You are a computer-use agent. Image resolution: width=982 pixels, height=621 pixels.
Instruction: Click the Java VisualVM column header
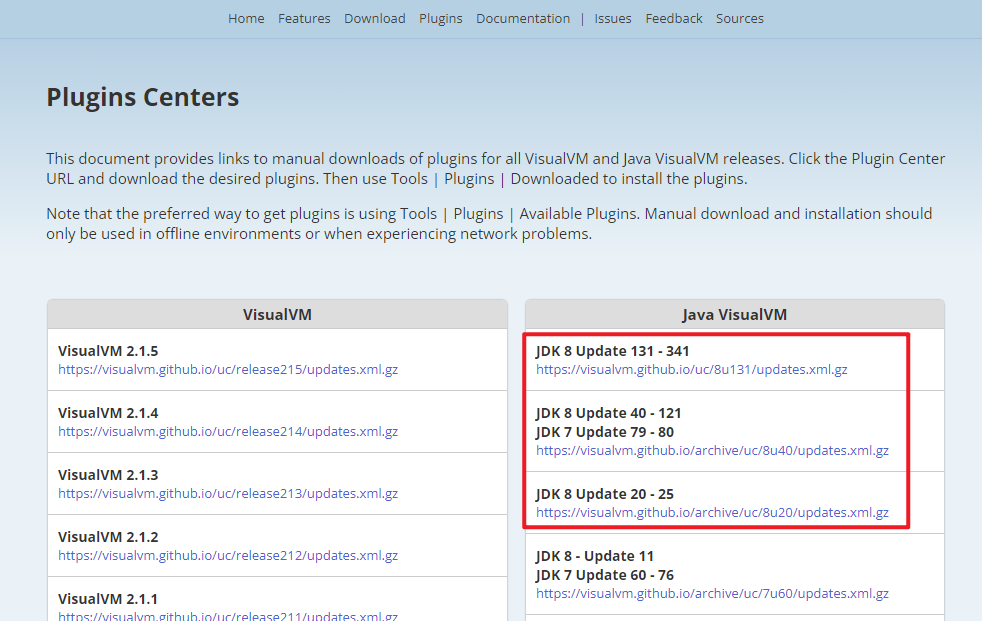[735, 314]
